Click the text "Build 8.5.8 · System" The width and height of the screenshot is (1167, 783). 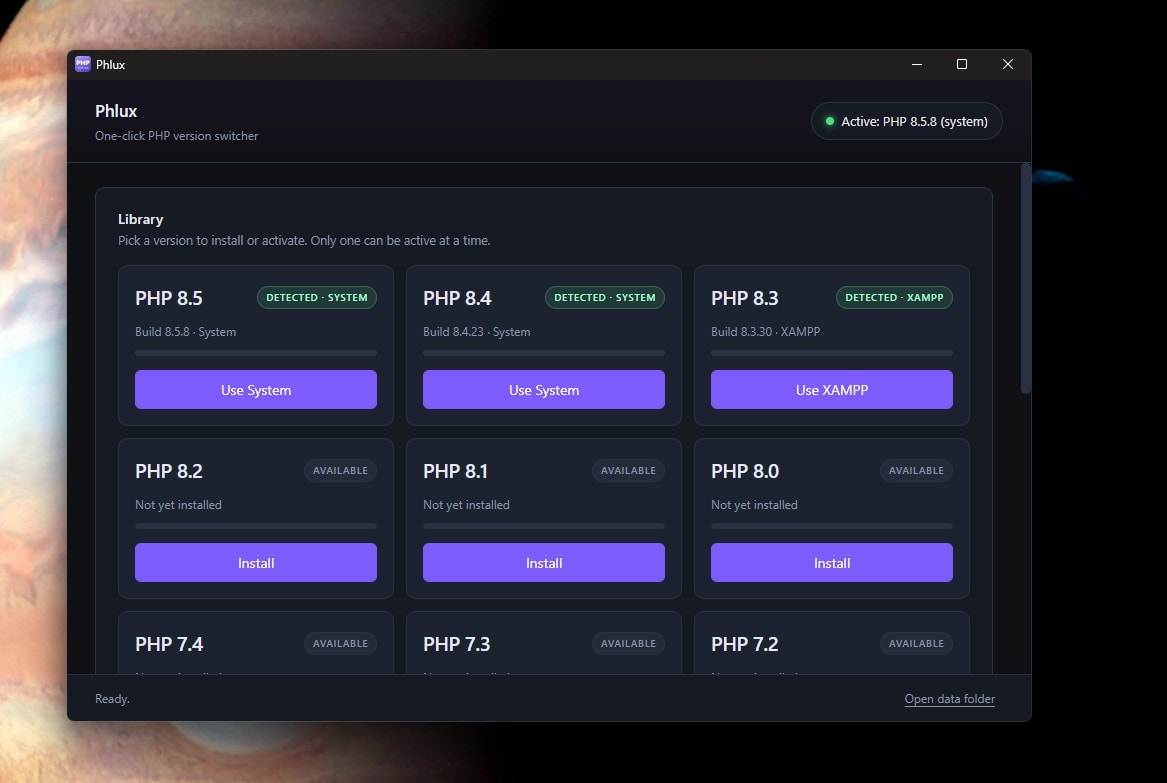185,331
